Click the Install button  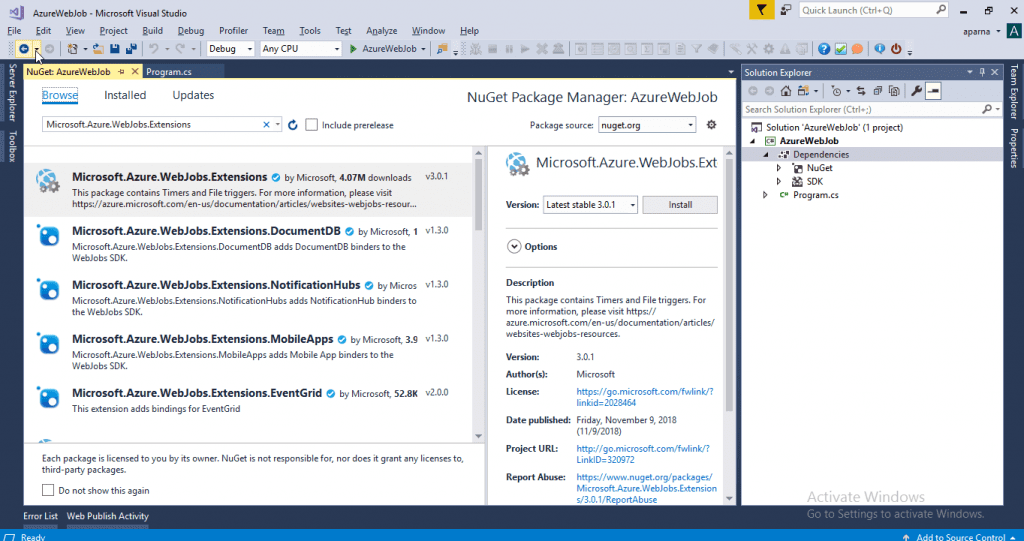click(x=680, y=205)
